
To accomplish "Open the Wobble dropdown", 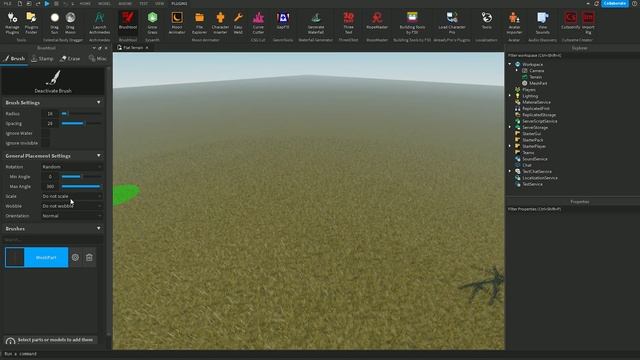I will 71,206.
